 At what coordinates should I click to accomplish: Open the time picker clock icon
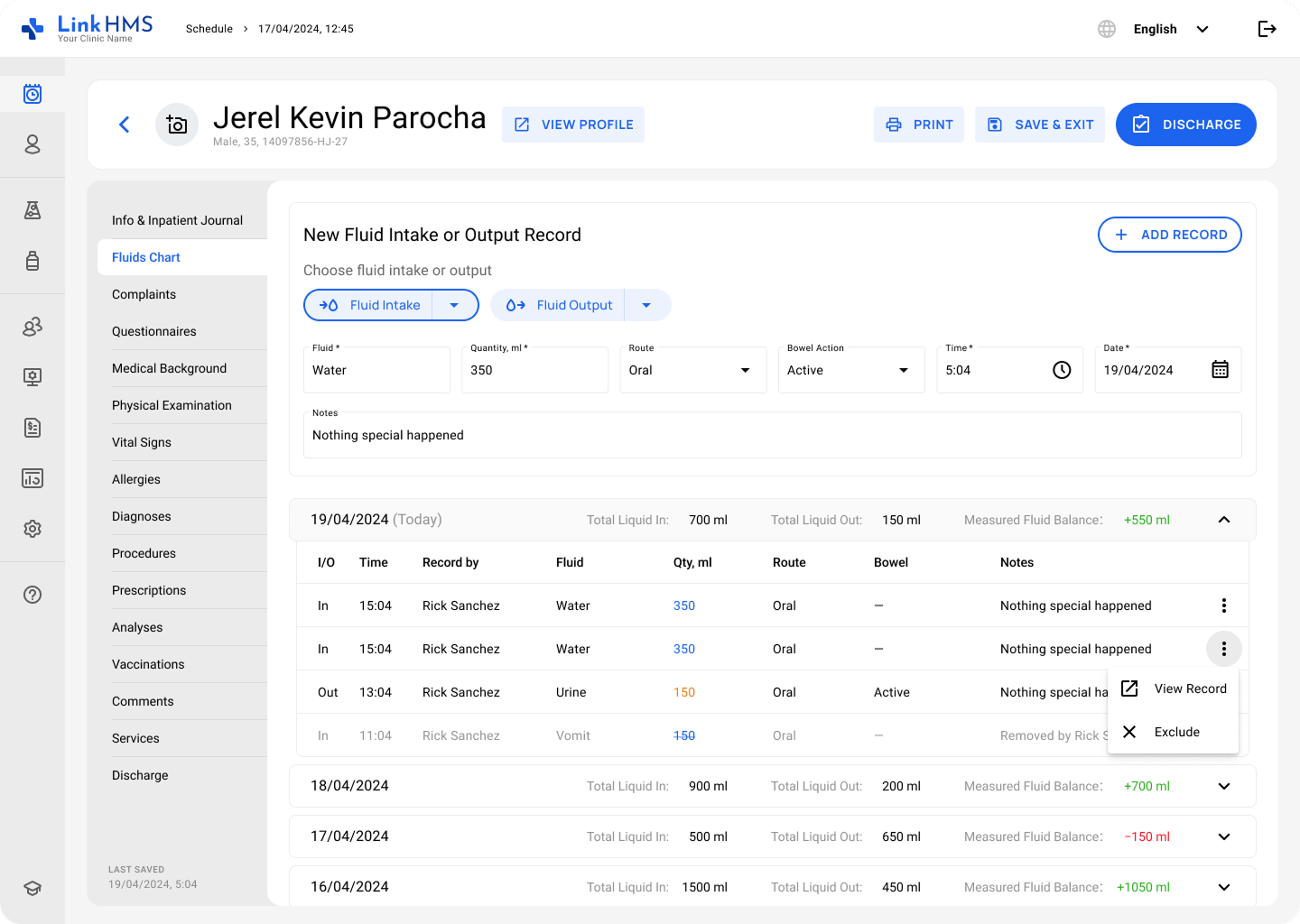pos(1062,370)
